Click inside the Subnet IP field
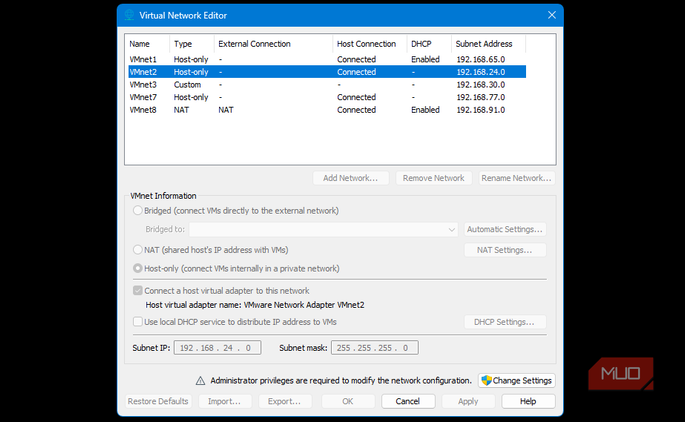Viewport: 685px width, 422px height. tap(218, 348)
